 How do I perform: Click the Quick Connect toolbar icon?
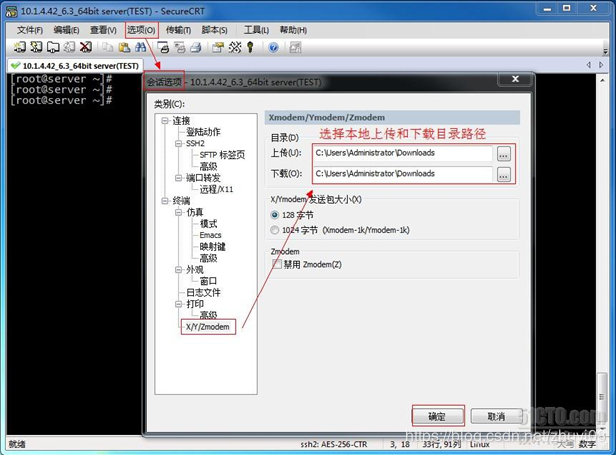point(36,47)
